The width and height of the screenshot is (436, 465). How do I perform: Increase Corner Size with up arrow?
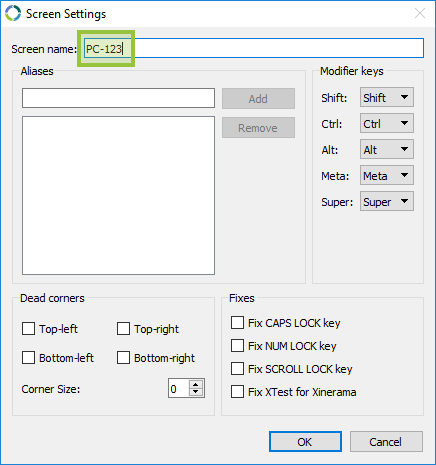click(x=196, y=384)
